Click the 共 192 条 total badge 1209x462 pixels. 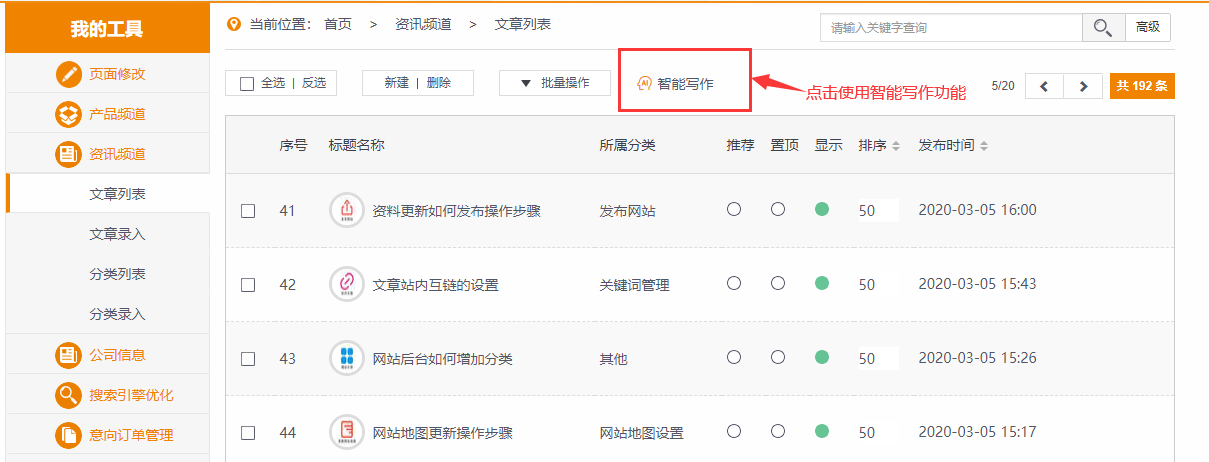pos(1142,86)
